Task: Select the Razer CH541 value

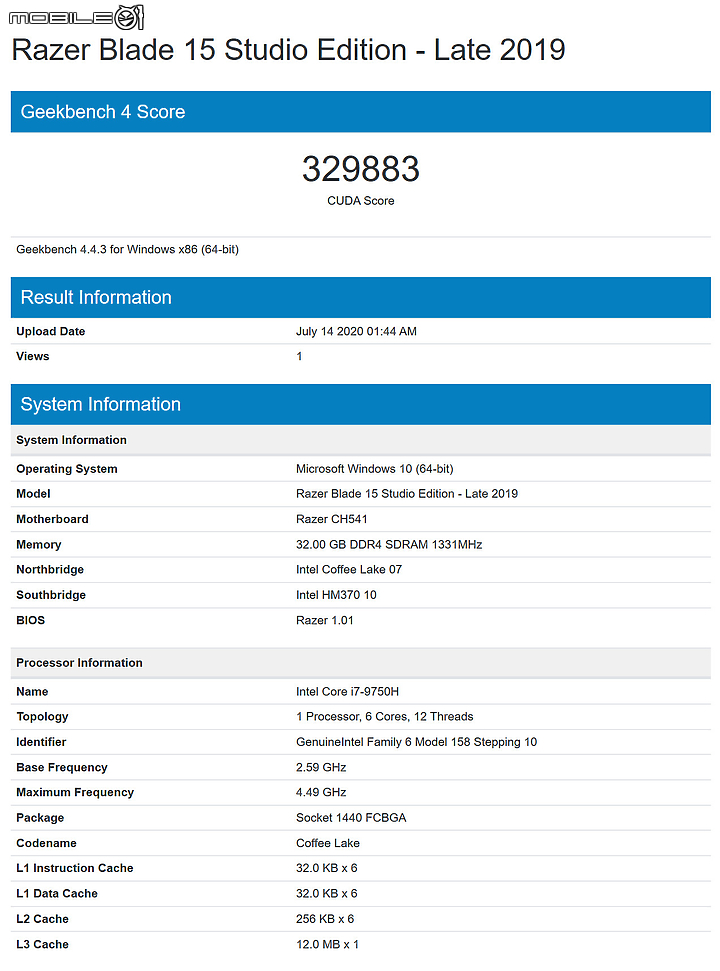Action: point(331,519)
